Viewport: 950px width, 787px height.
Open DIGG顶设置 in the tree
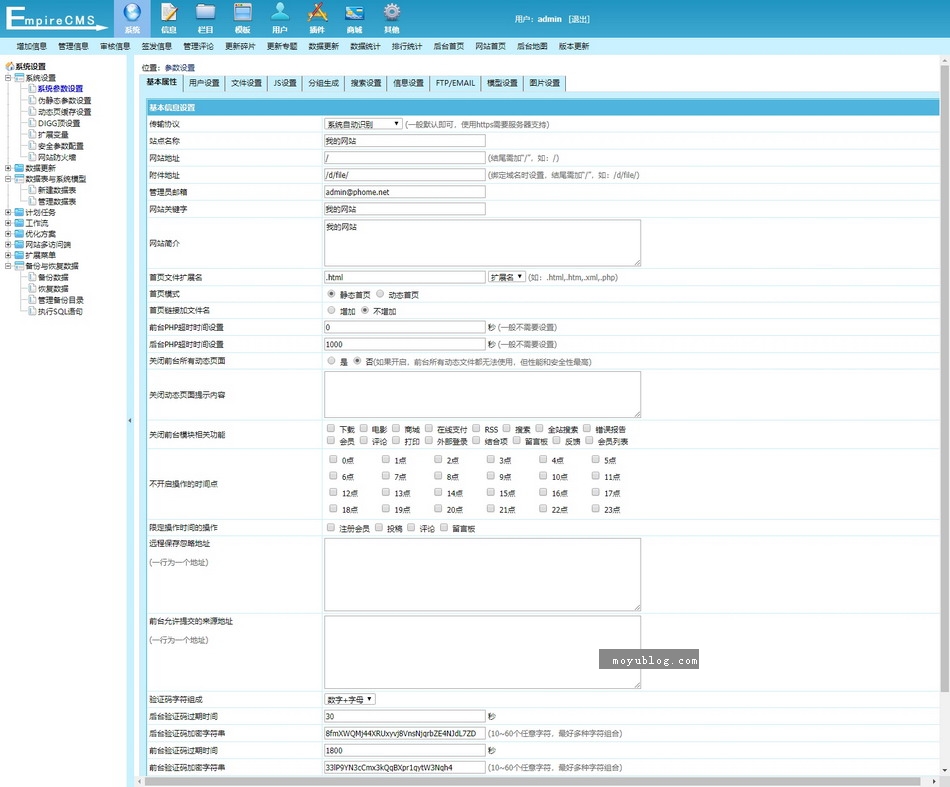(59, 123)
